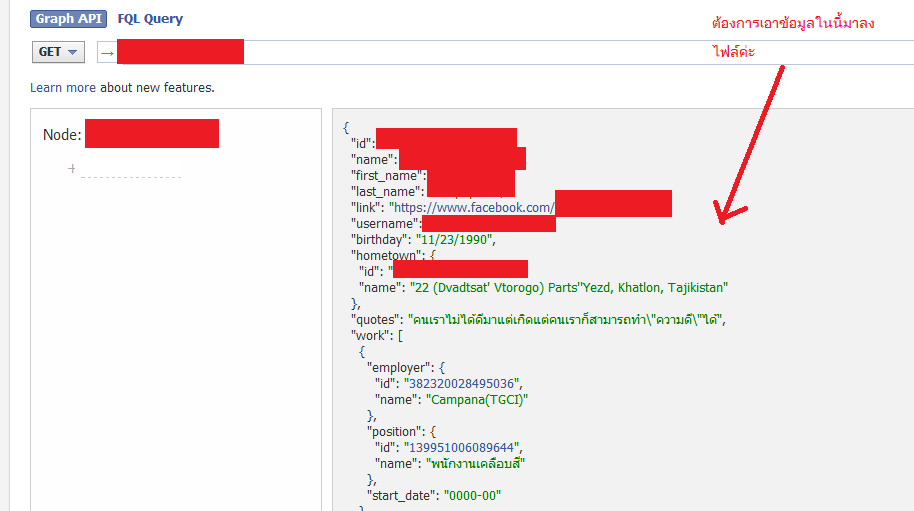
Task: Add a field with the plus icon
Action: (72, 168)
